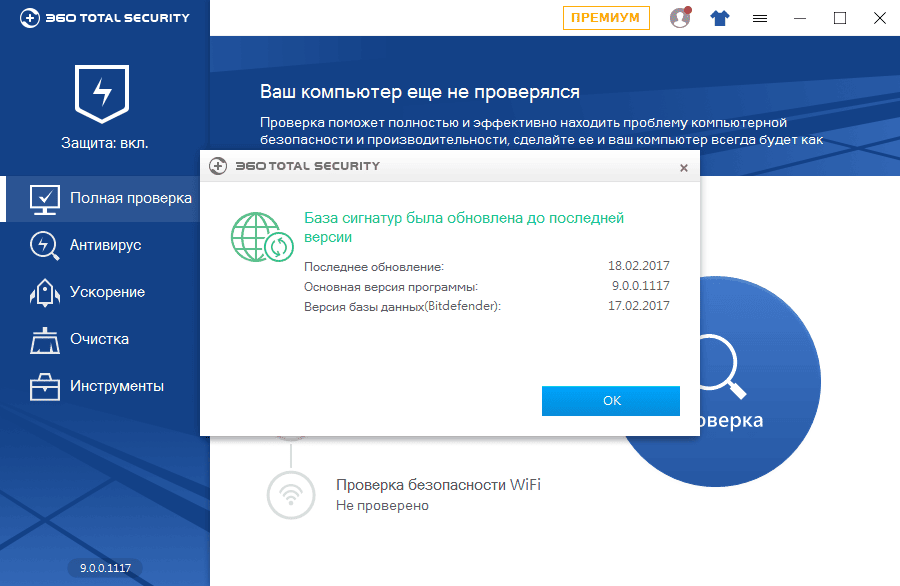
Task: Open the Ускорение section
Action: point(103,293)
